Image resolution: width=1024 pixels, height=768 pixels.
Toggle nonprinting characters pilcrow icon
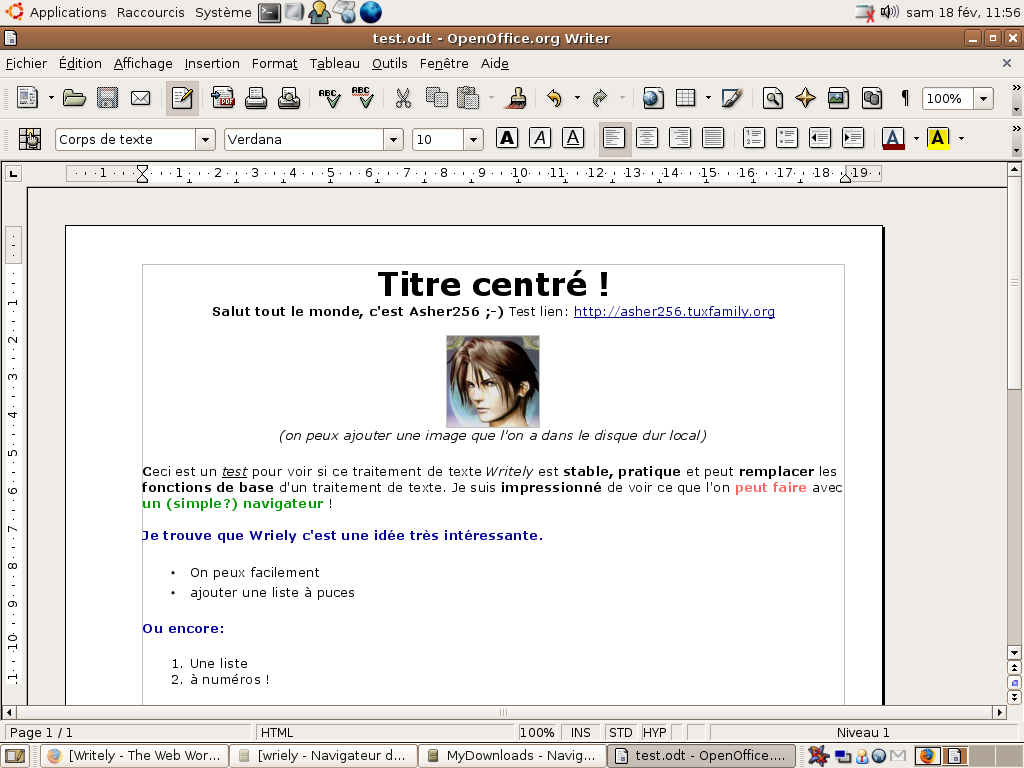[904, 98]
